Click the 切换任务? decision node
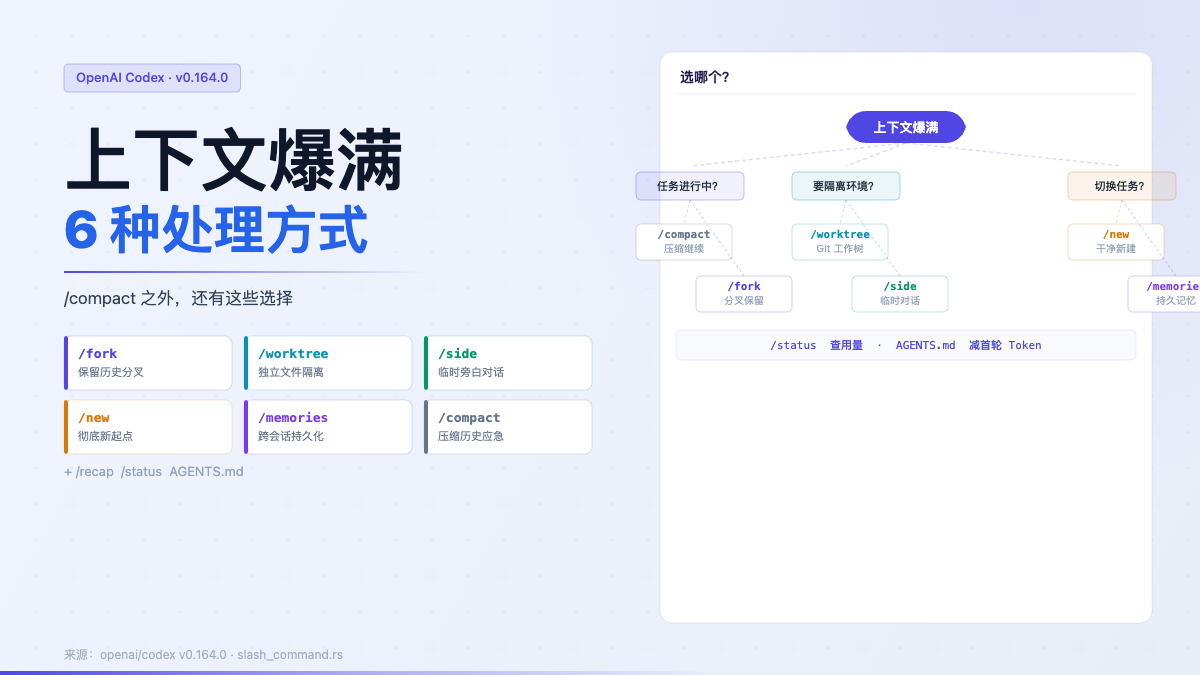 click(x=1122, y=186)
